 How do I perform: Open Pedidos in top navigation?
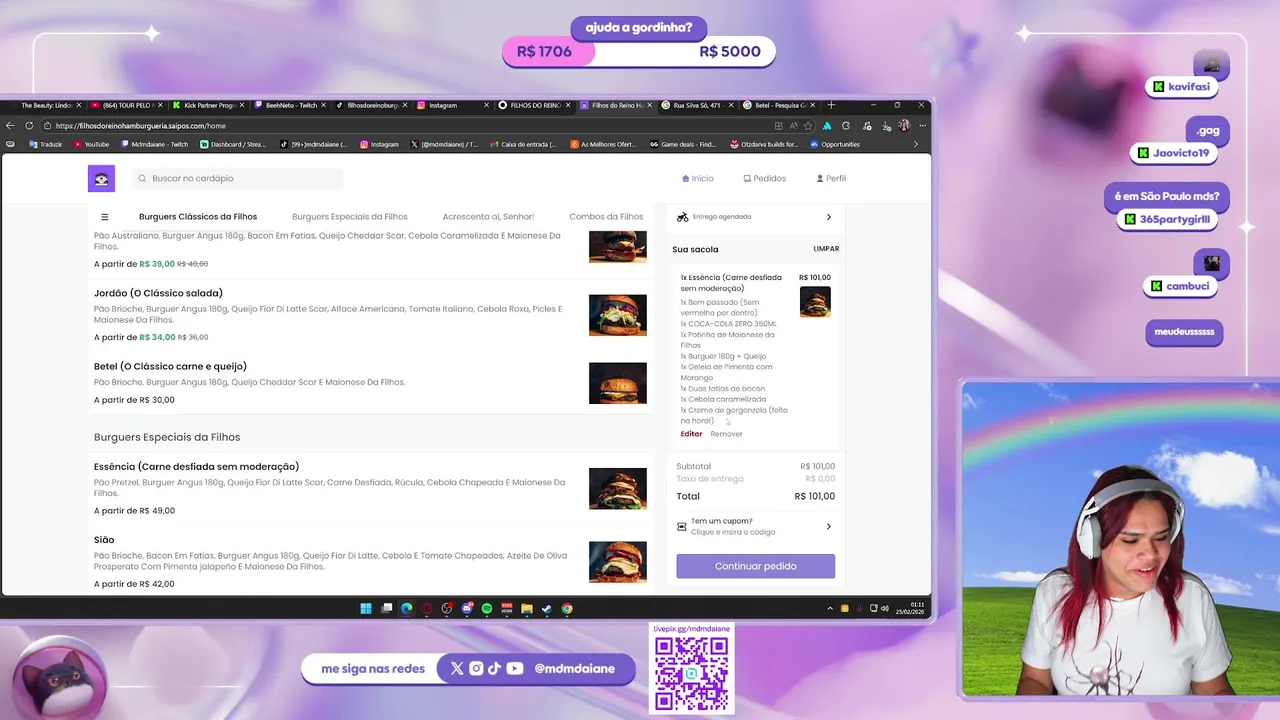point(765,178)
